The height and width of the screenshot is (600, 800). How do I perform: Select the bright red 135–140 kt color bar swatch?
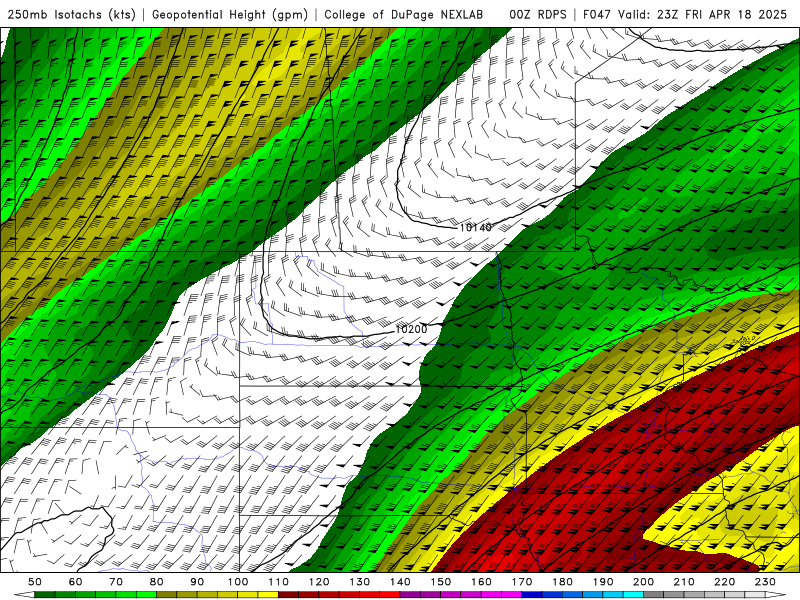click(x=390, y=594)
